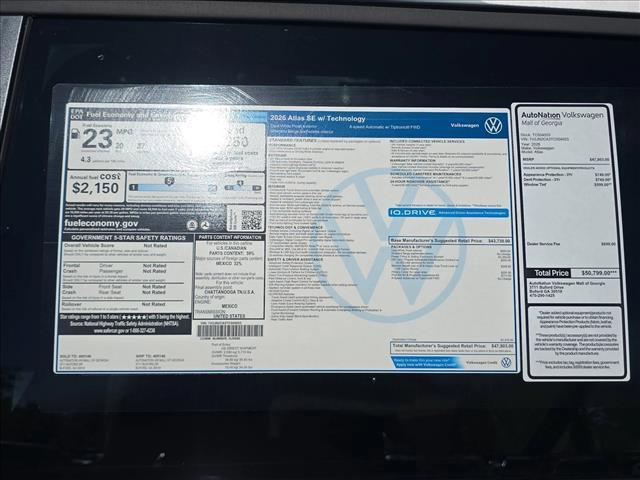Click the Total Price label on the dealer addendum

552,272
